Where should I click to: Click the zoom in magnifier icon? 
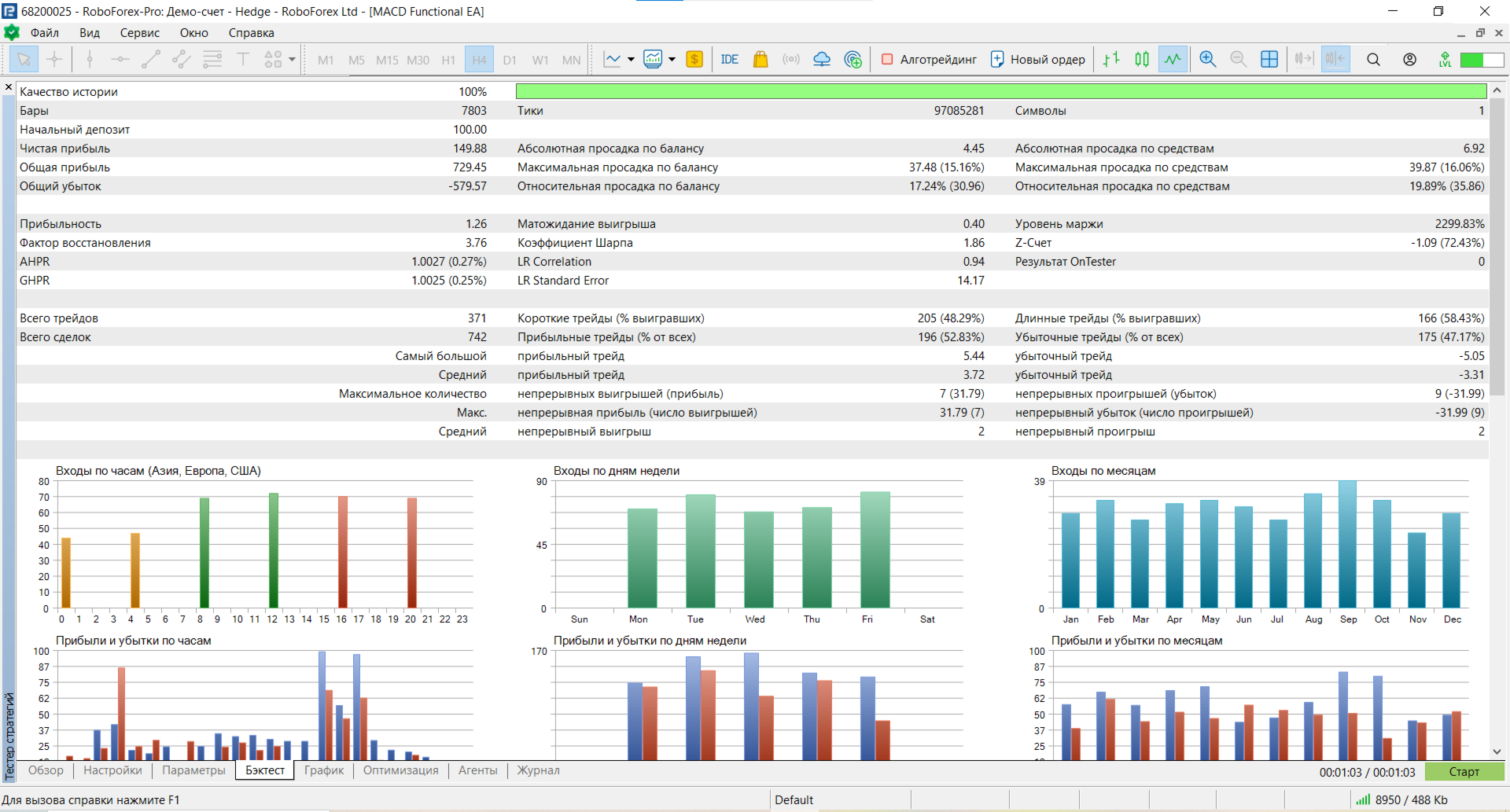1207,60
